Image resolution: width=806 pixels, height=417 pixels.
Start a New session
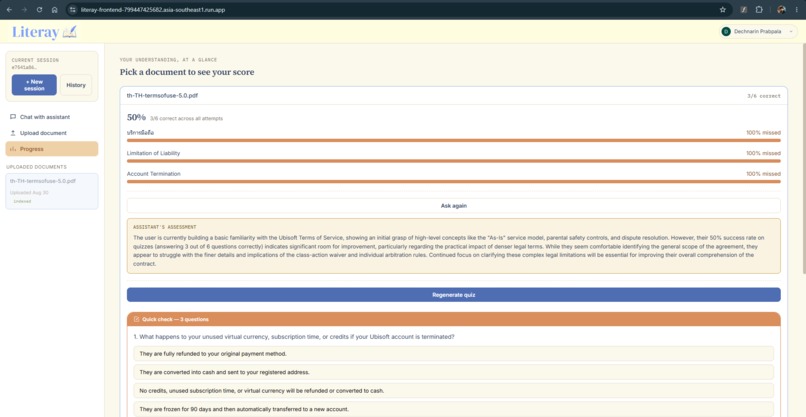click(34, 85)
